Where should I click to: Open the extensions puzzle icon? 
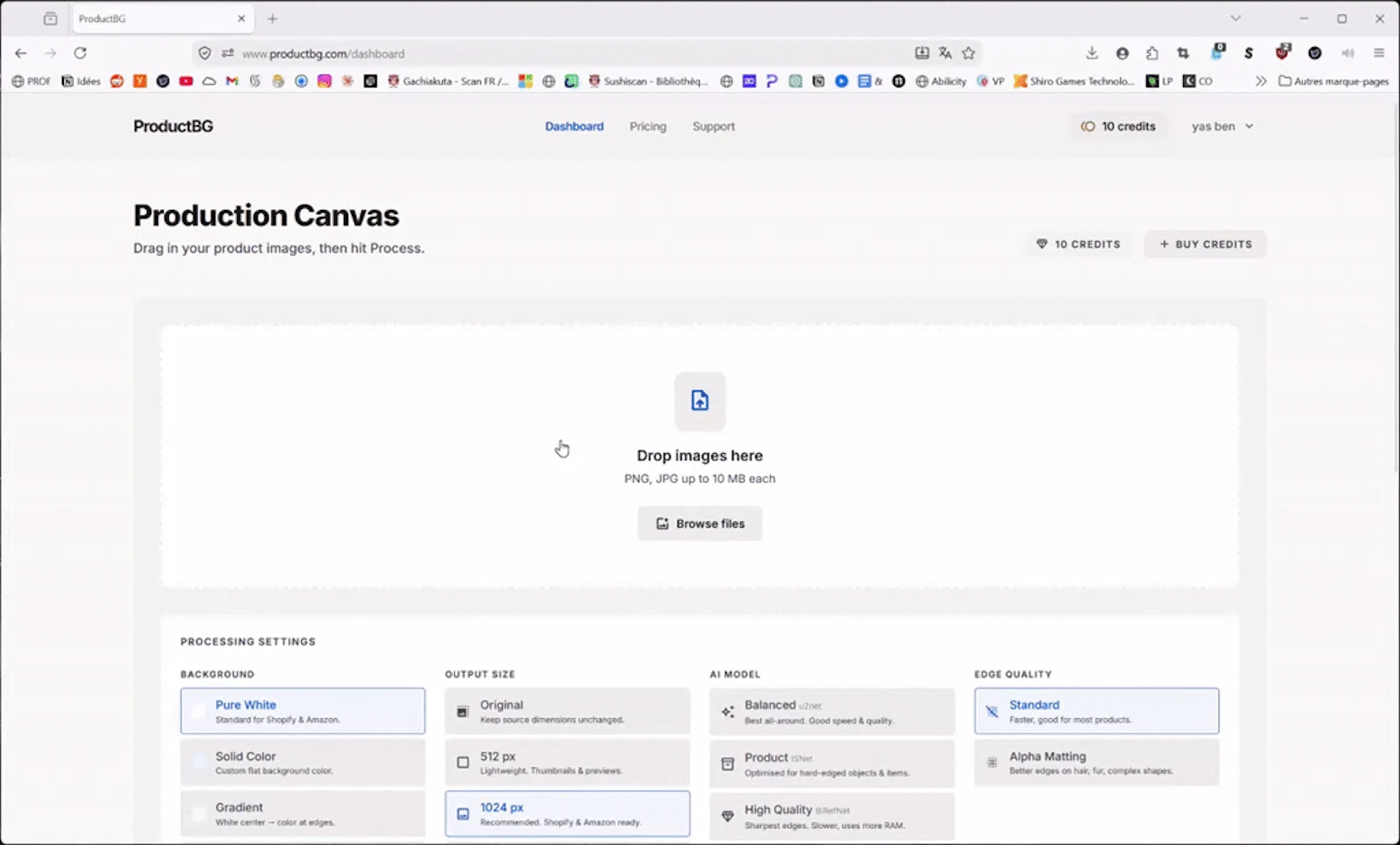tap(1152, 53)
